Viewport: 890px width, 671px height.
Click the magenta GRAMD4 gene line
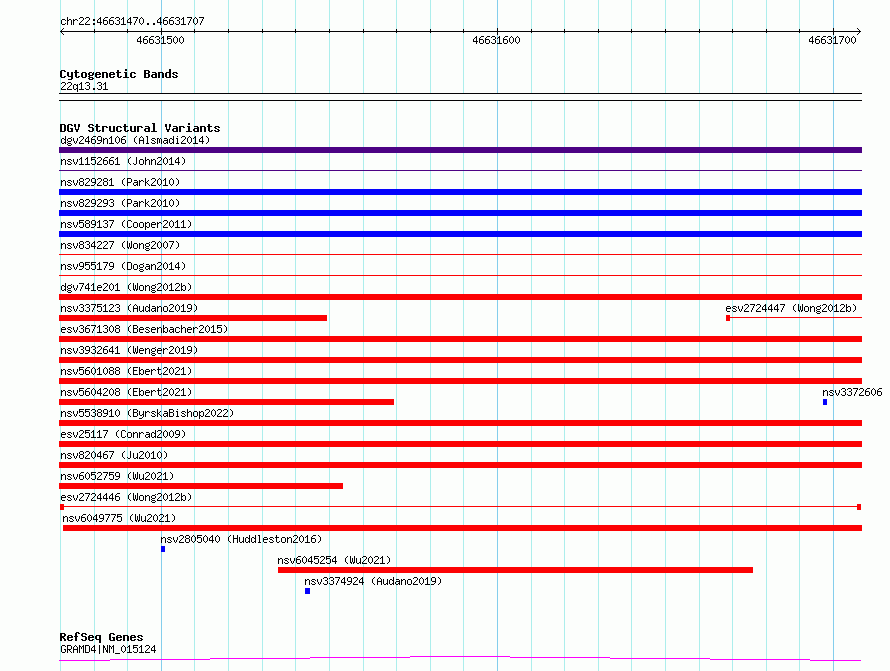pyautogui.click(x=460, y=659)
